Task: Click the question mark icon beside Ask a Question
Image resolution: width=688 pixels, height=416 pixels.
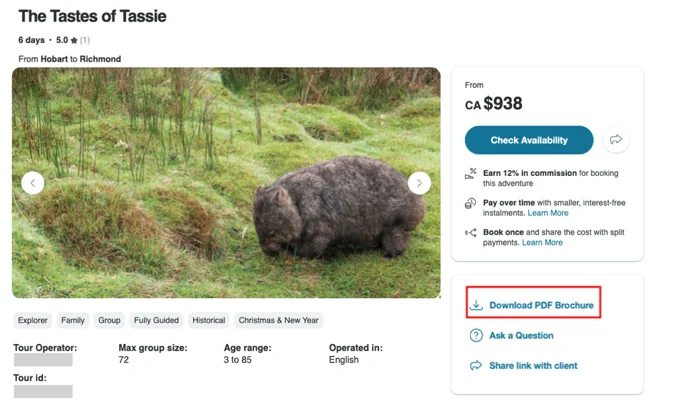Action: (476, 335)
